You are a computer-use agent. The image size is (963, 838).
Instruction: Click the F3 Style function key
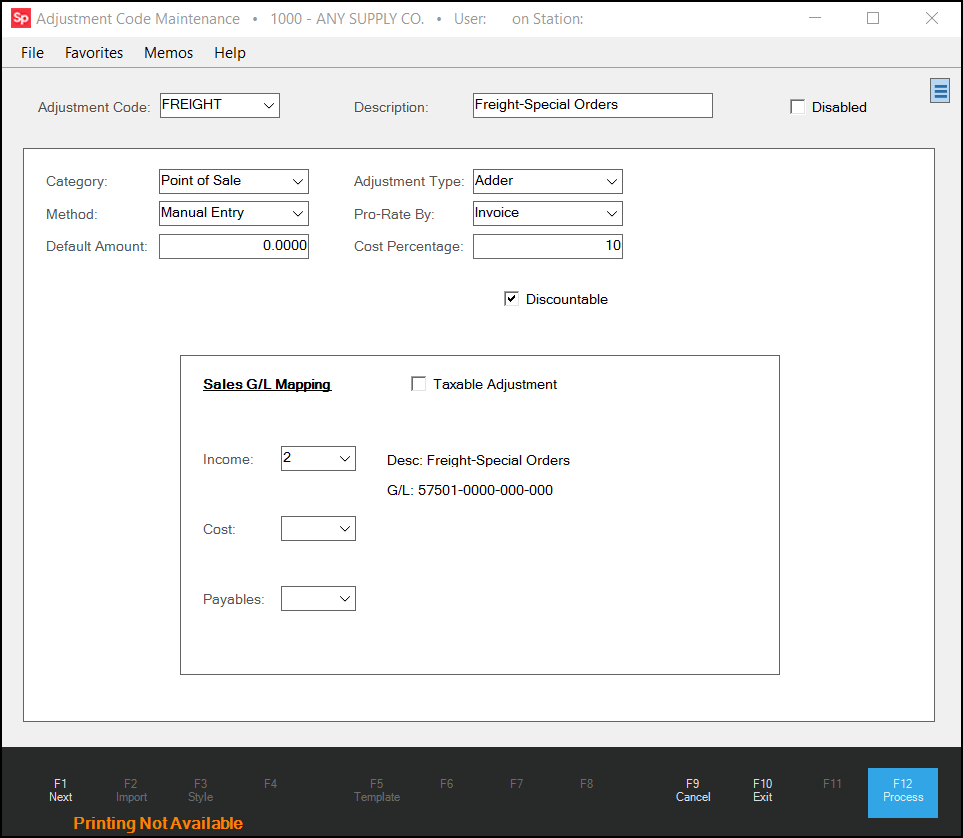200,790
